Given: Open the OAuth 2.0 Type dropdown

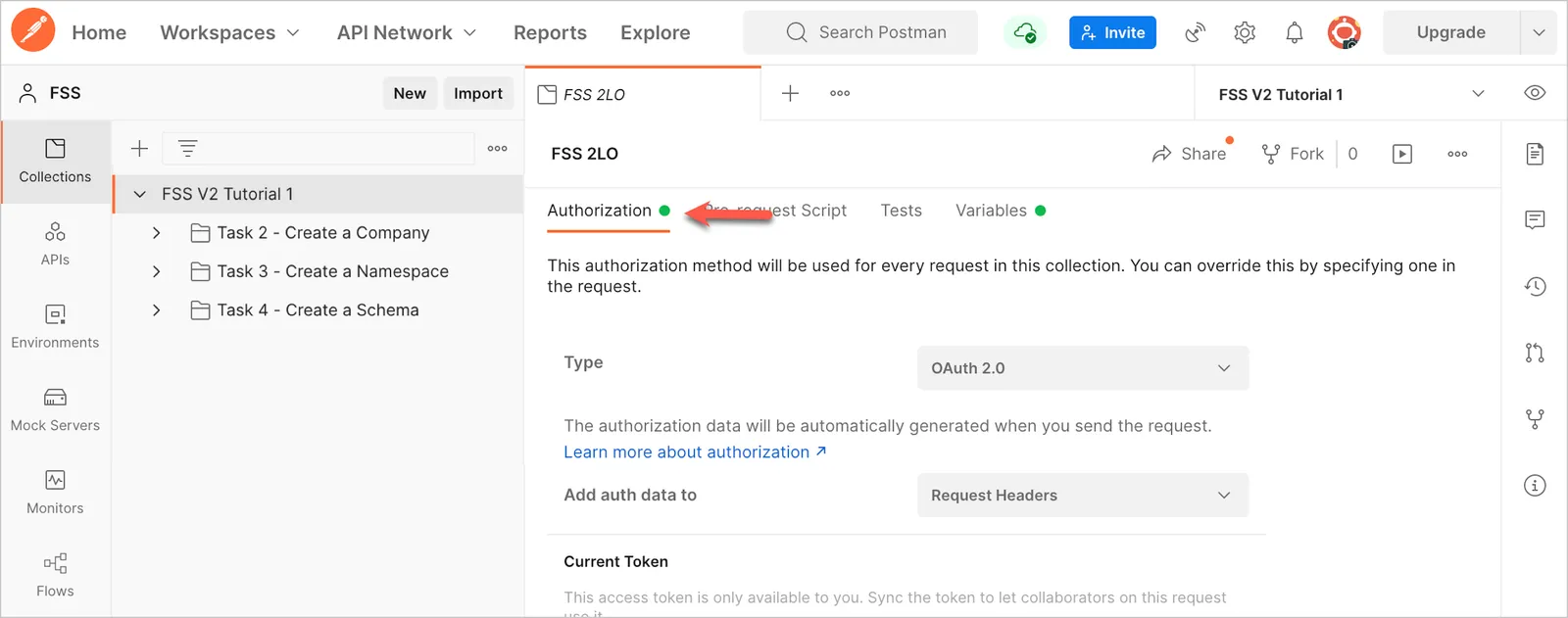Looking at the screenshot, I should [x=1082, y=368].
